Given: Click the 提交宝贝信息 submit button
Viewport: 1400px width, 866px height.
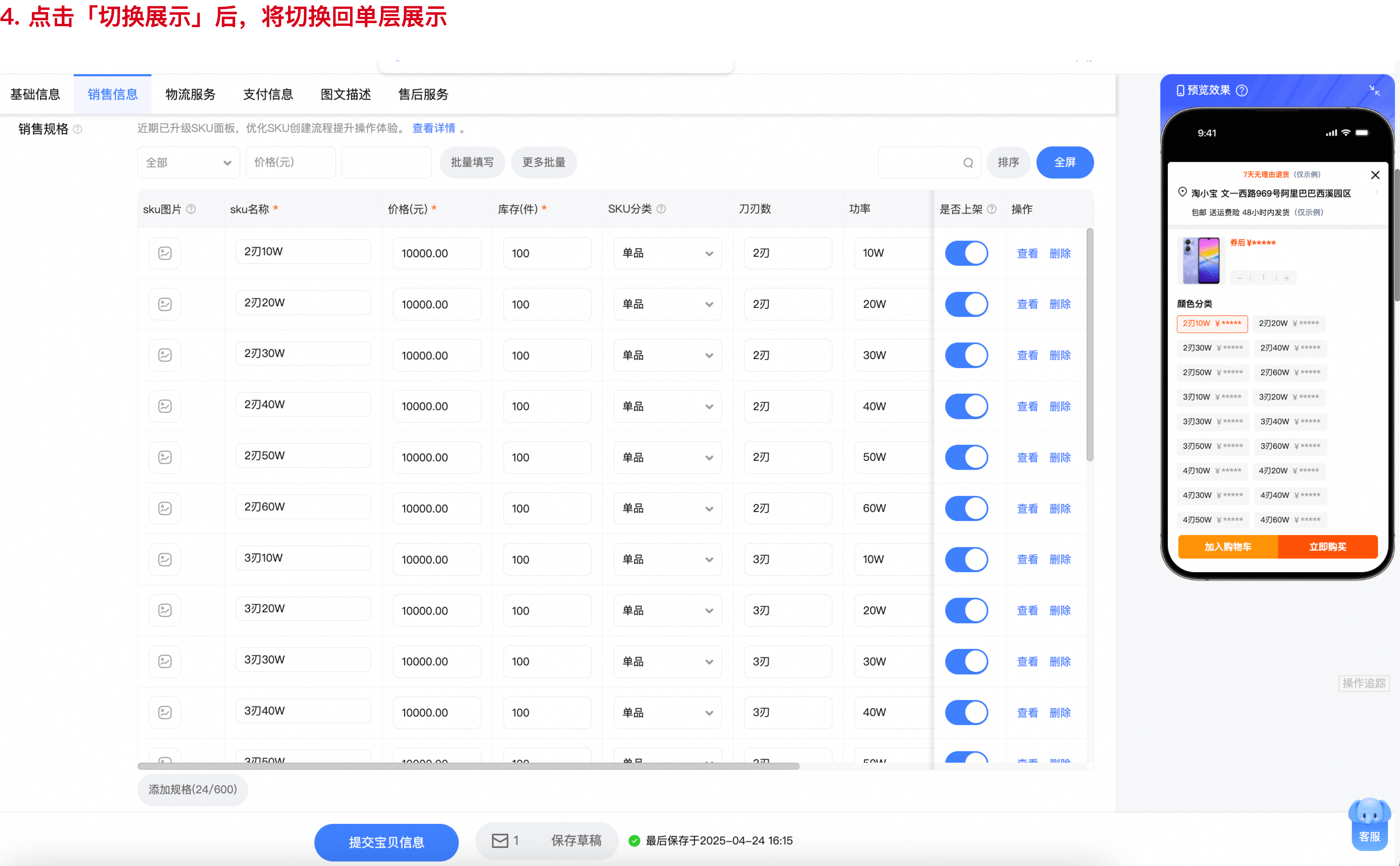Looking at the screenshot, I should click(x=386, y=842).
